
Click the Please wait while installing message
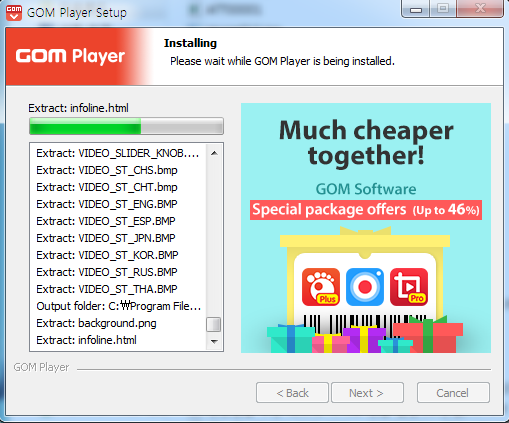(x=282, y=61)
